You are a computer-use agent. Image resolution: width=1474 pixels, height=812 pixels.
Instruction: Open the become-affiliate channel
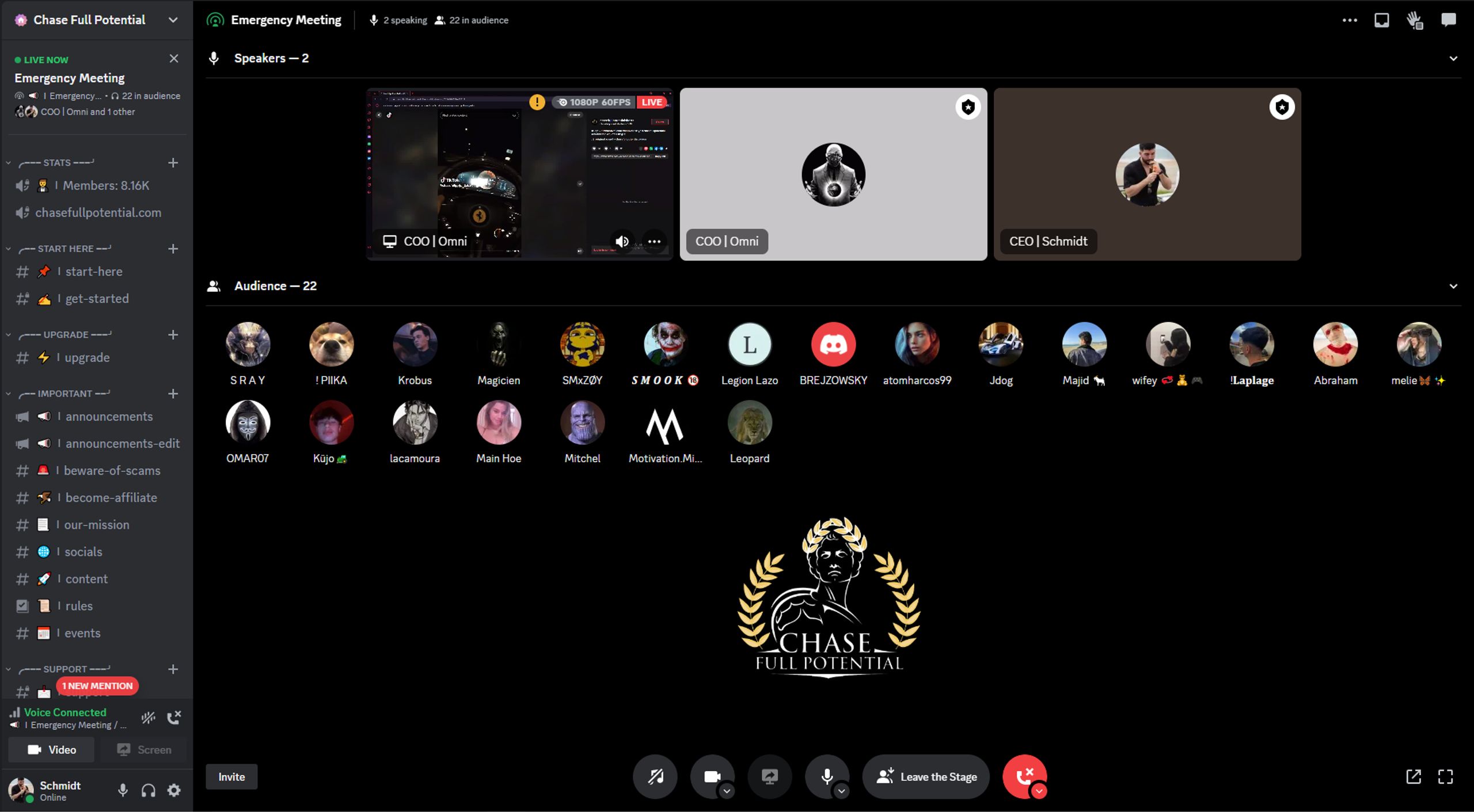pyautogui.click(x=97, y=498)
